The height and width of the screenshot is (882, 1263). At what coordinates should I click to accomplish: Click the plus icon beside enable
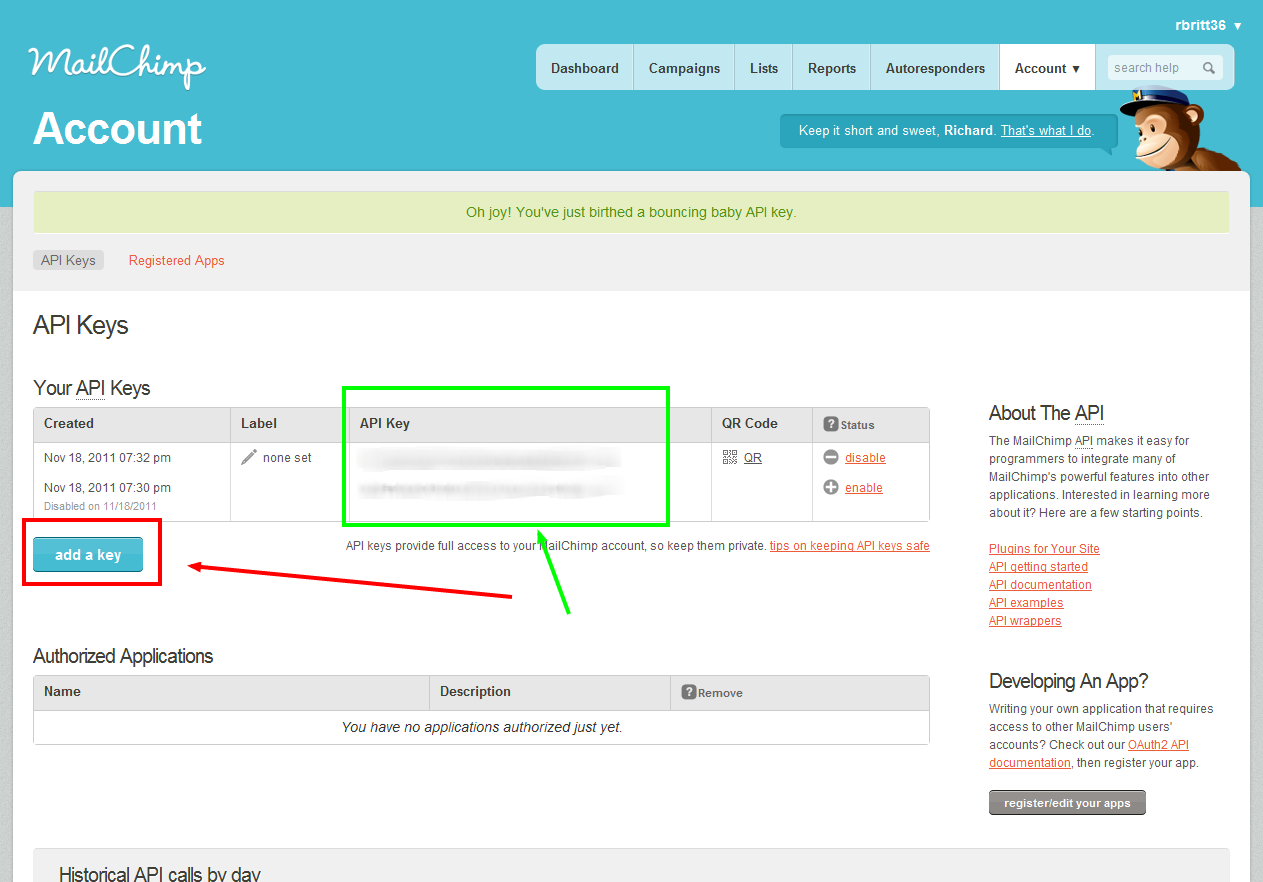tap(831, 487)
